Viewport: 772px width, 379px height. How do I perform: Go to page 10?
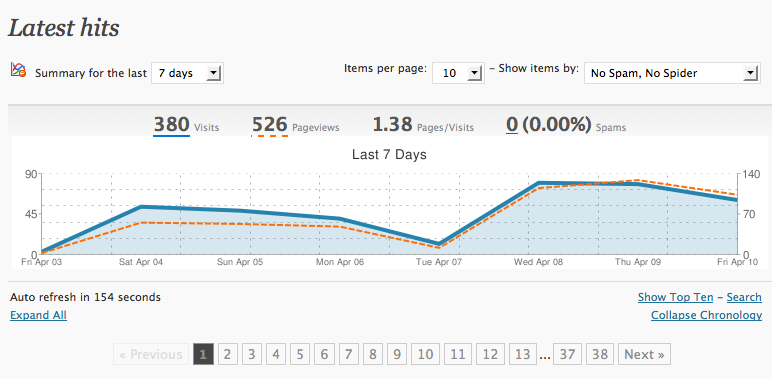pyautogui.click(x=425, y=354)
